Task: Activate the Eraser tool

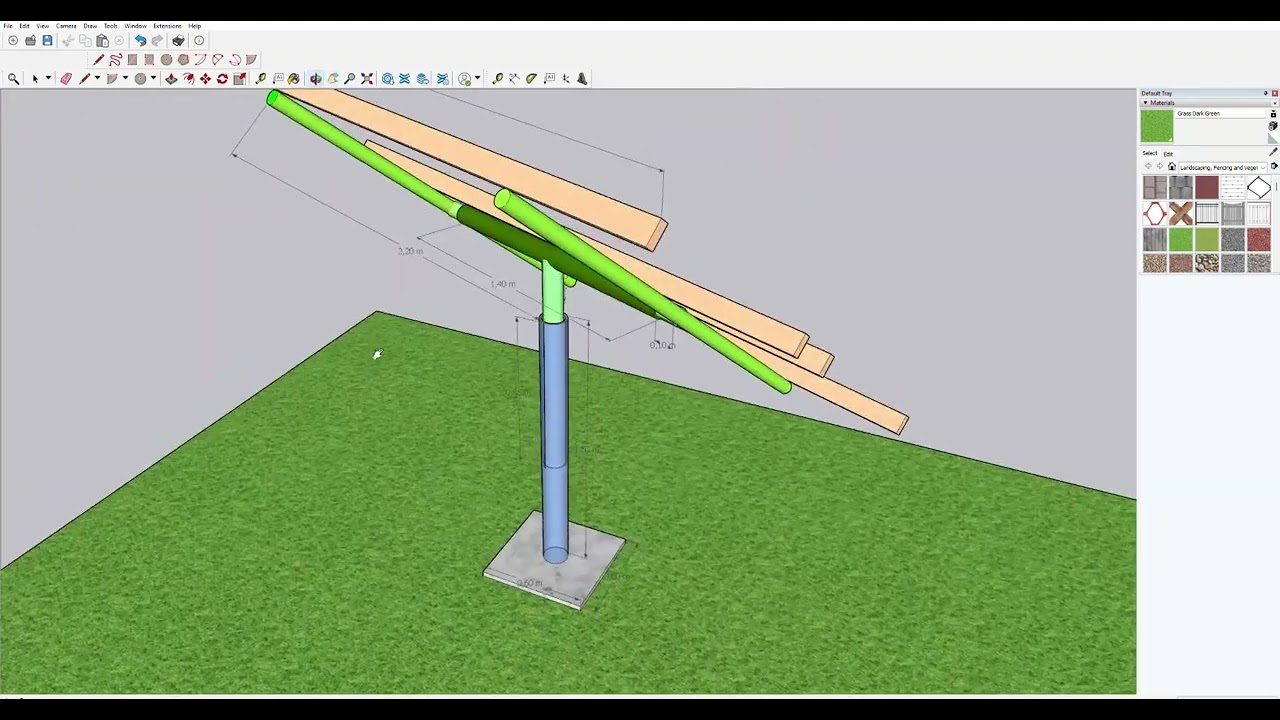Action: tap(66, 78)
